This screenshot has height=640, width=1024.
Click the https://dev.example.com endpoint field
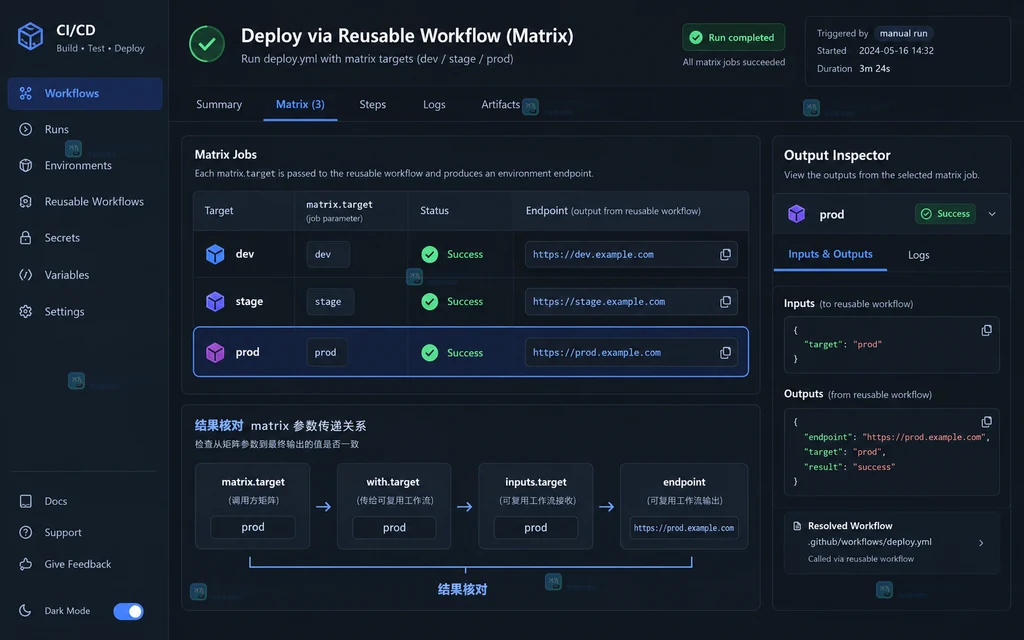click(631, 255)
